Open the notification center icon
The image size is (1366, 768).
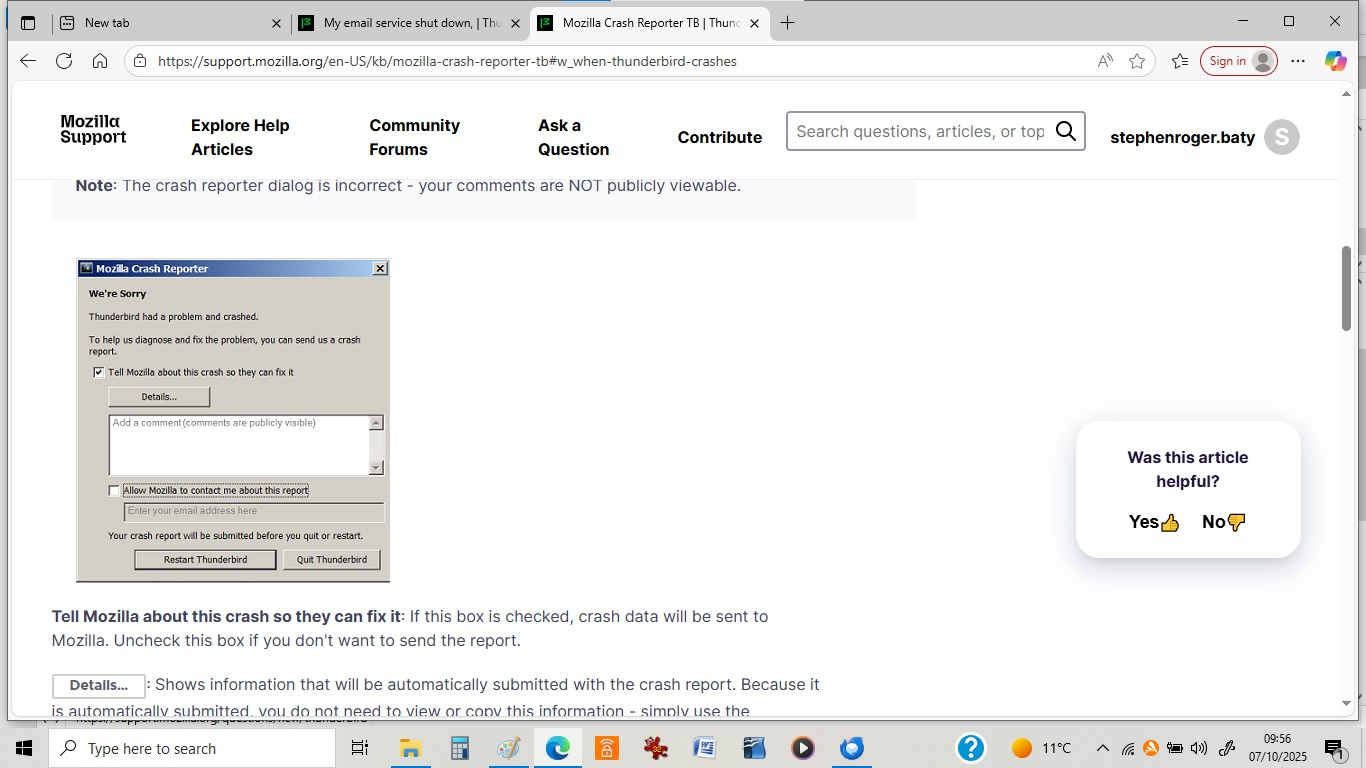[x=1334, y=748]
